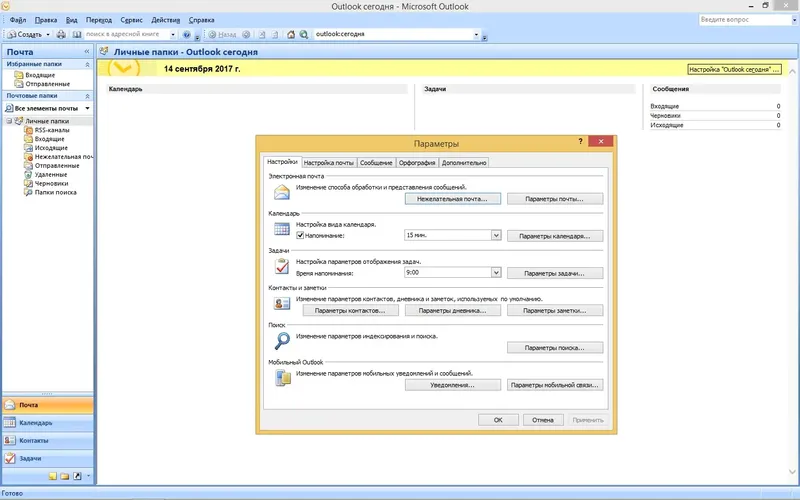The image size is (800, 500).
Task: Switch to Календарь navigation button
Action: 48,423
